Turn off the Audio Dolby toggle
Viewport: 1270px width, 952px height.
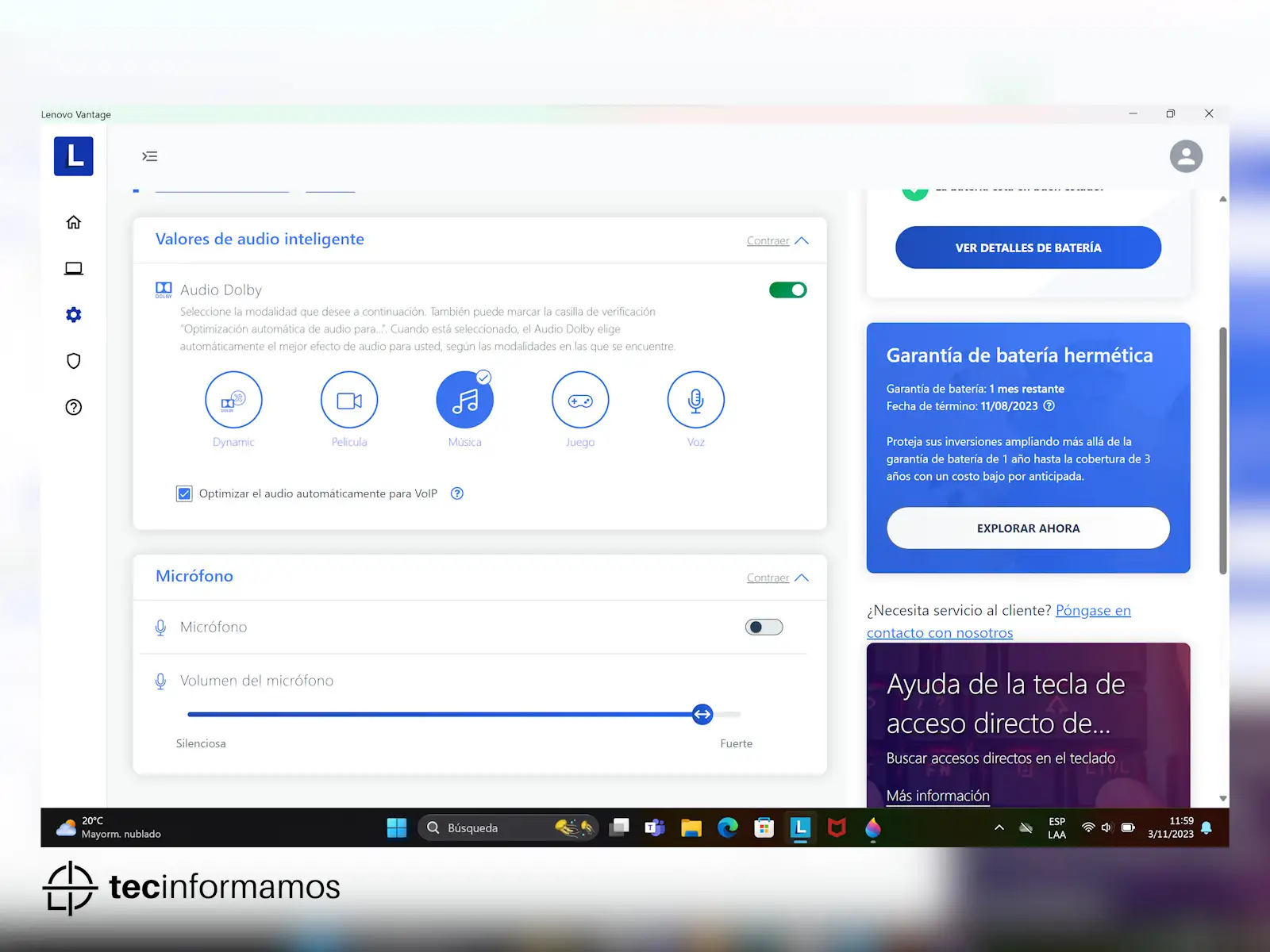(787, 290)
